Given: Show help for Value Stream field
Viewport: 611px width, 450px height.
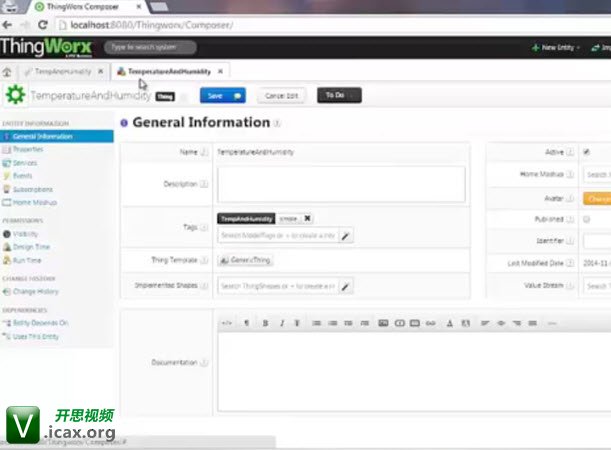Looking at the screenshot, I should coord(570,286).
